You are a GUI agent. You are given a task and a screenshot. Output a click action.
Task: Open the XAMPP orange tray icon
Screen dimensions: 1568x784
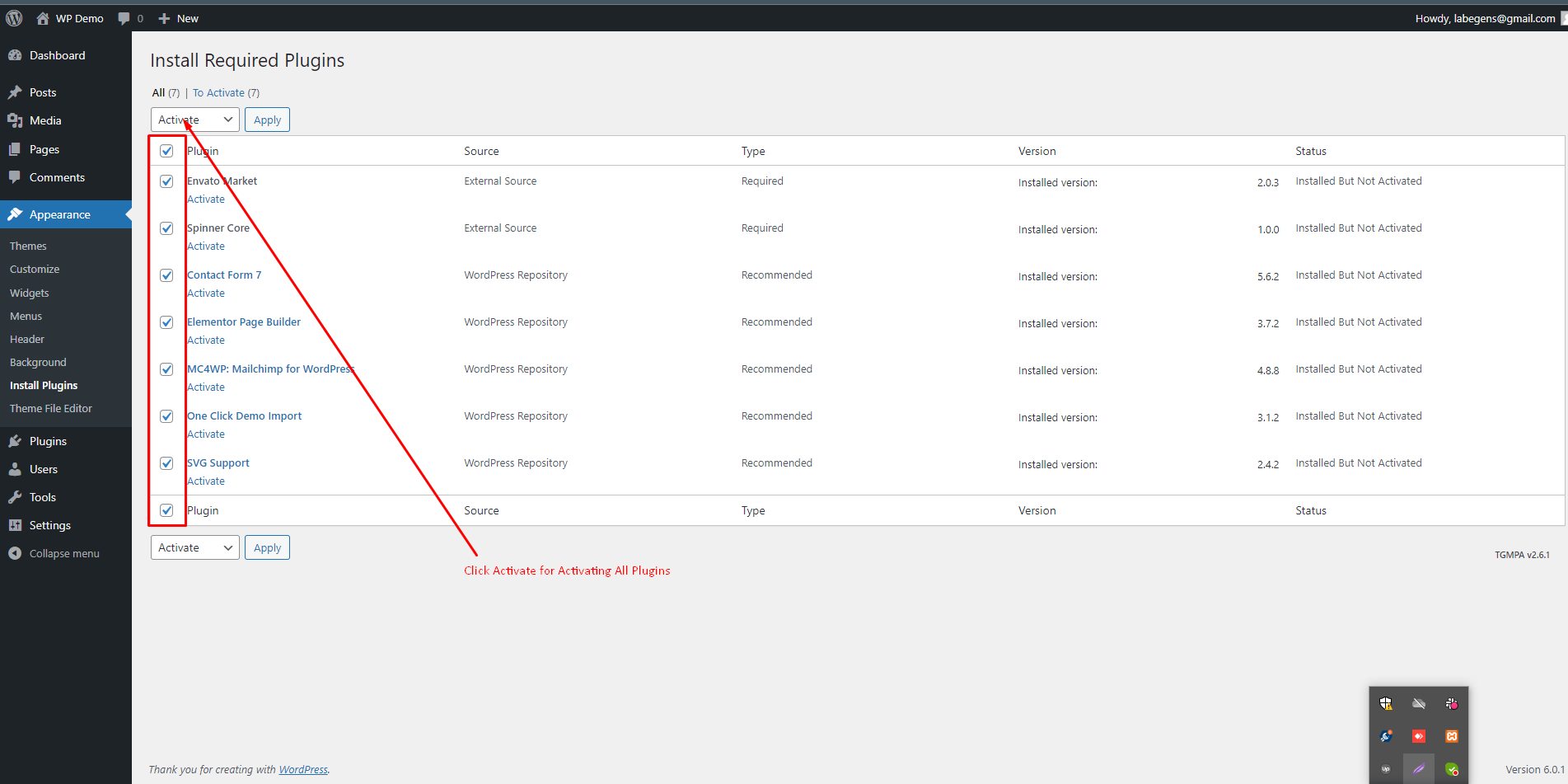[x=1452, y=736]
